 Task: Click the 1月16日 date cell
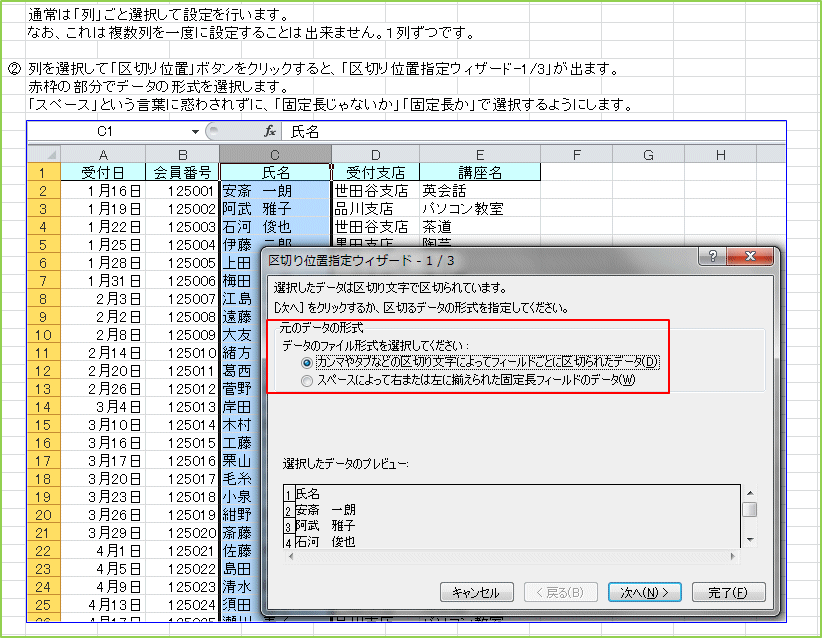coord(103,190)
